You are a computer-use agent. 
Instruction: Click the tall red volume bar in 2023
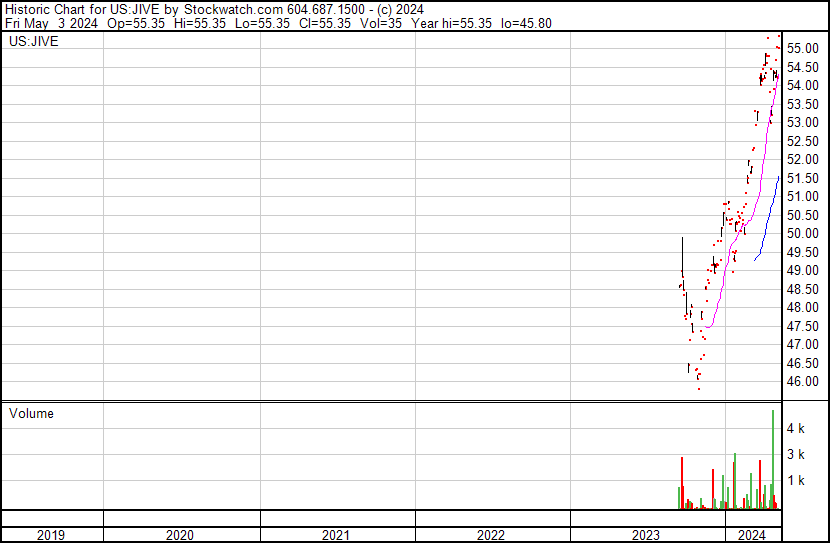pyautogui.click(x=682, y=483)
